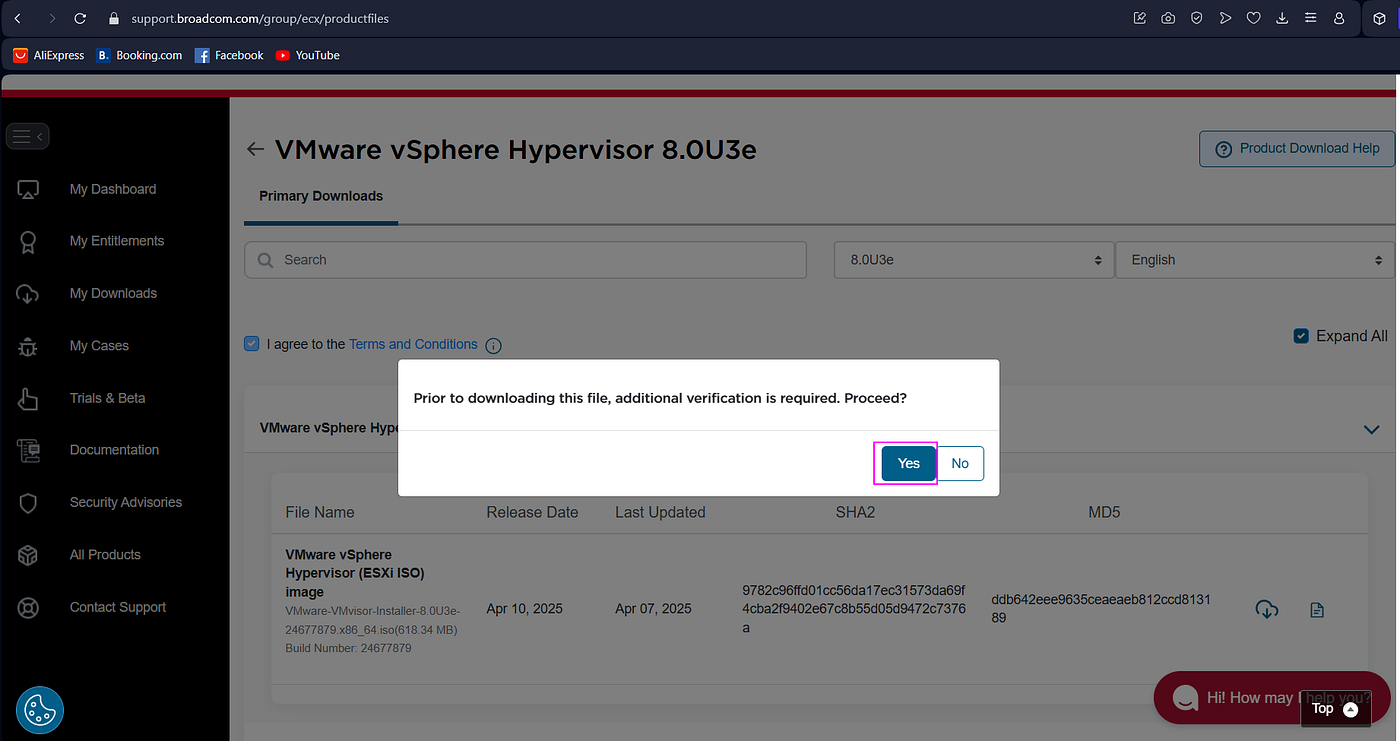Image resolution: width=1400 pixels, height=741 pixels.
Task: Open the browser profile account icon
Action: [x=1339, y=18]
